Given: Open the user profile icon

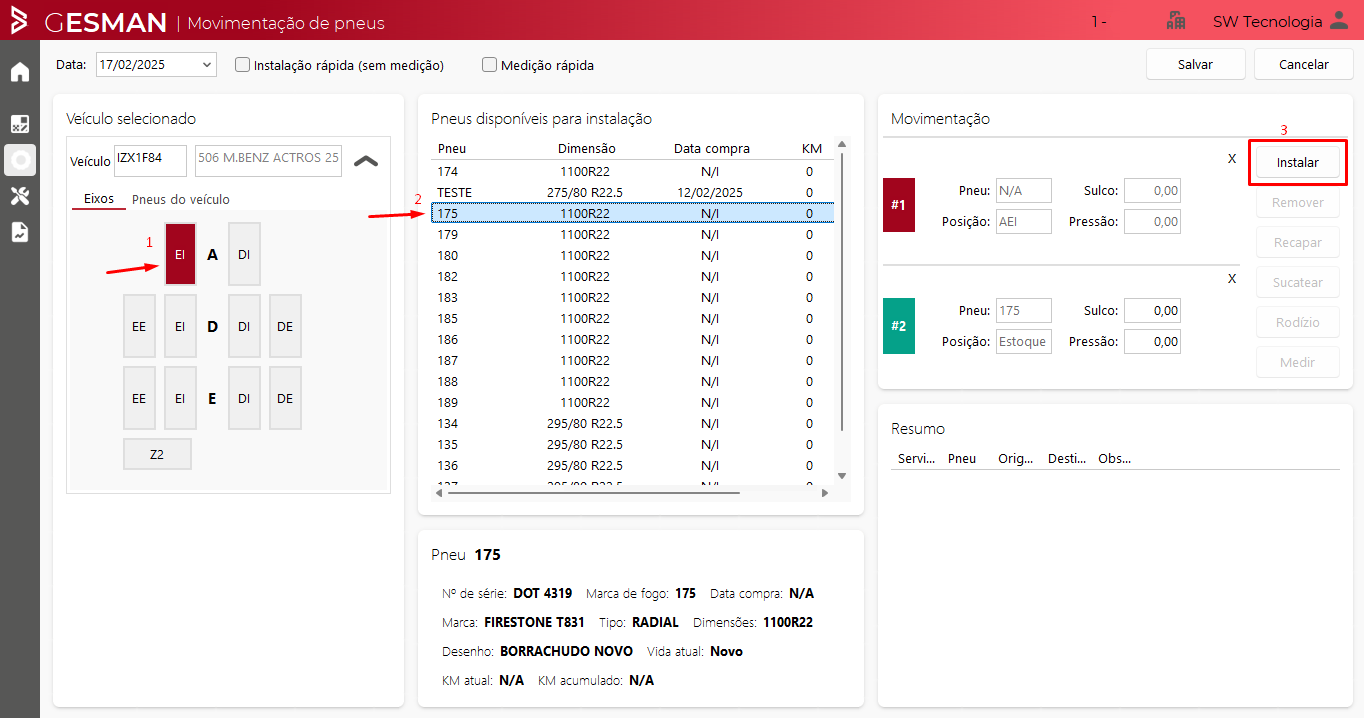Looking at the screenshot, I should point(1340,21).
